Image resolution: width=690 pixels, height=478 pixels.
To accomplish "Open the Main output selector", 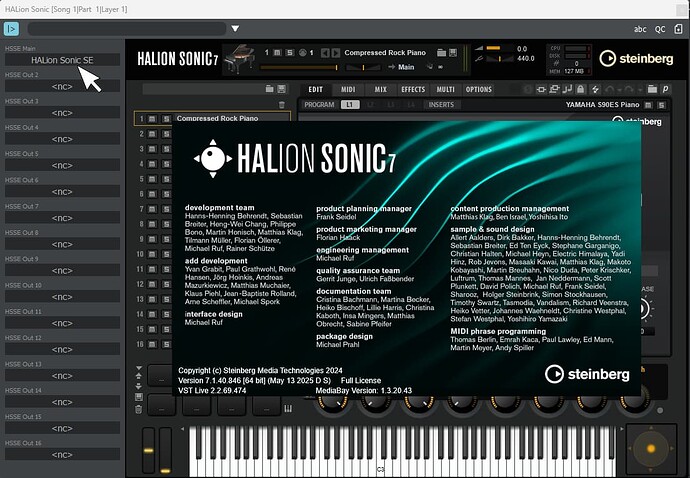I will tap(401, 67).
